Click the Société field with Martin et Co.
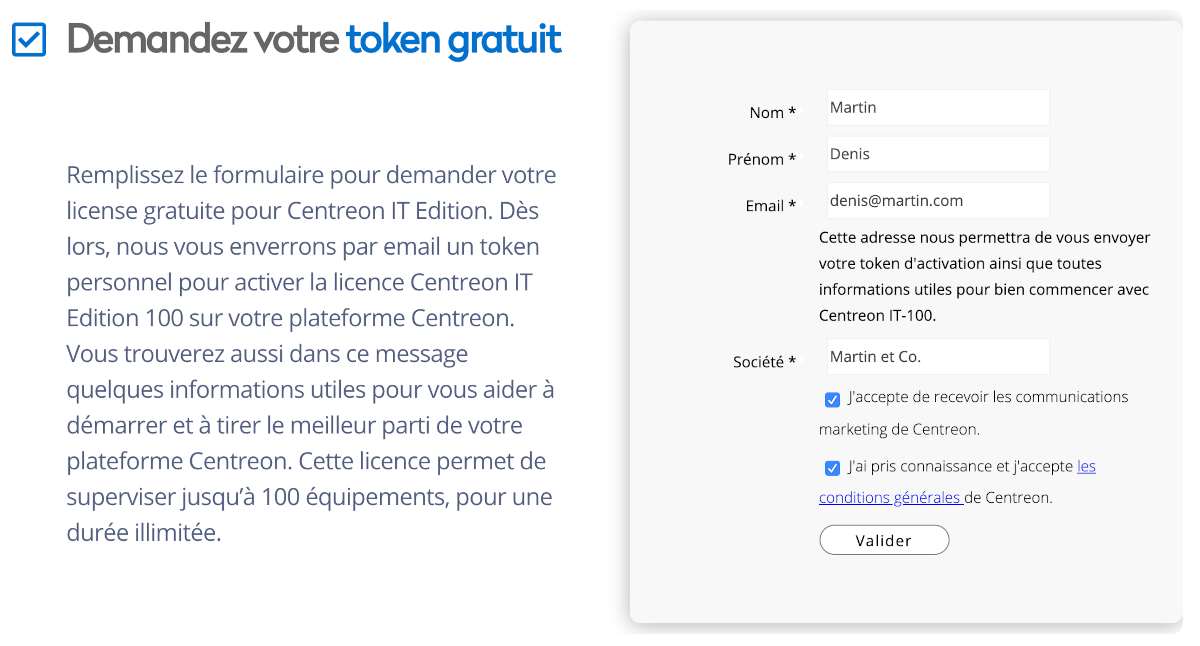The width and height of the screenshot is (1200, 646). 938,356
